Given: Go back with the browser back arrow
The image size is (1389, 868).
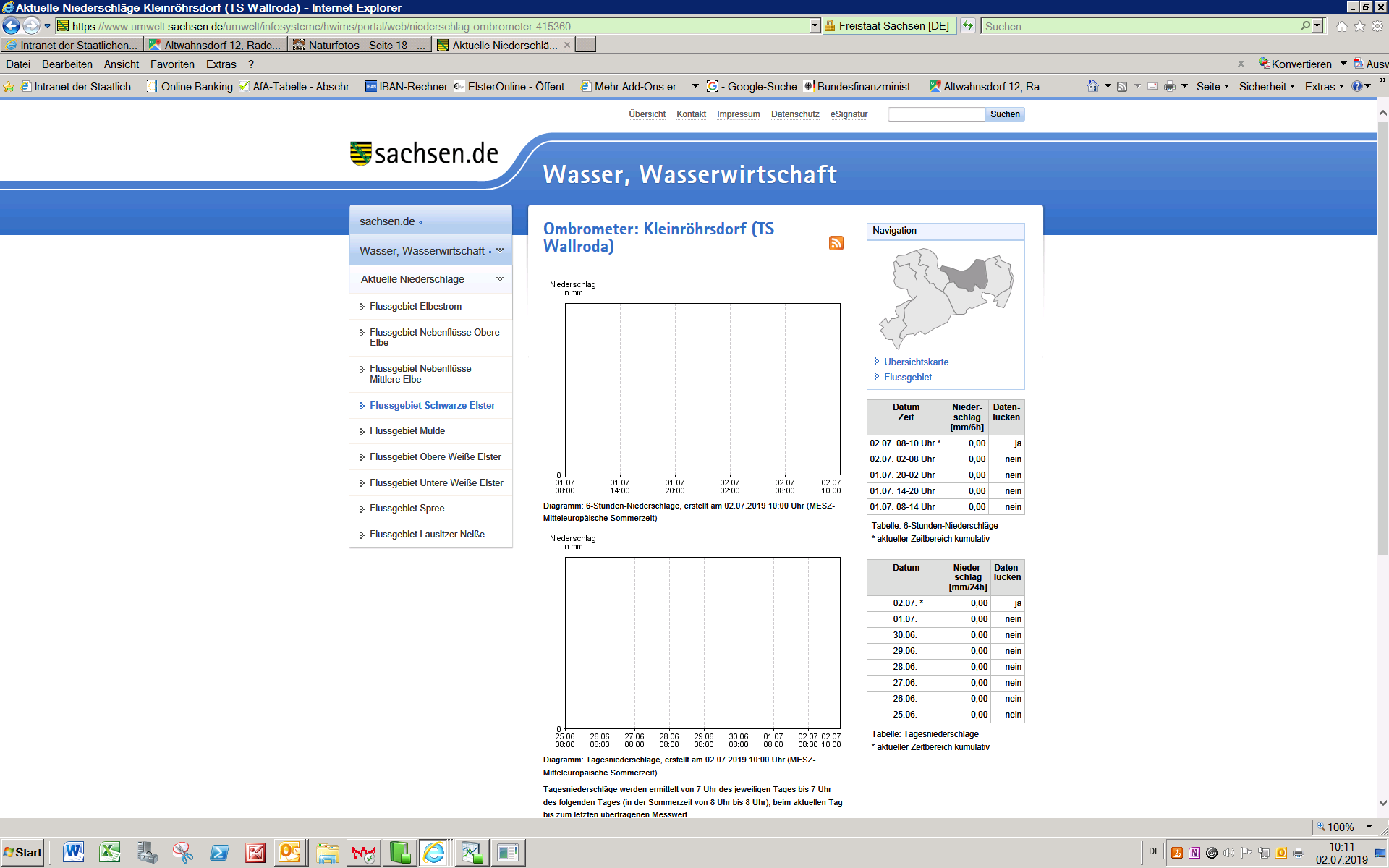Looking at the screenshot, I should 12,26.
